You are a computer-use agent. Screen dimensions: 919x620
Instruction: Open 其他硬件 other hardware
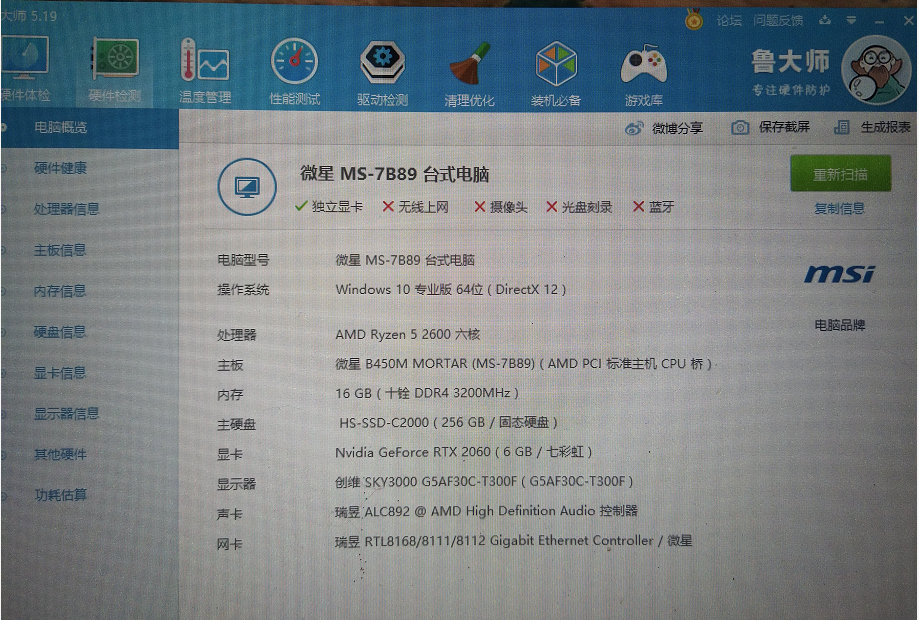[x=60, y=454]
